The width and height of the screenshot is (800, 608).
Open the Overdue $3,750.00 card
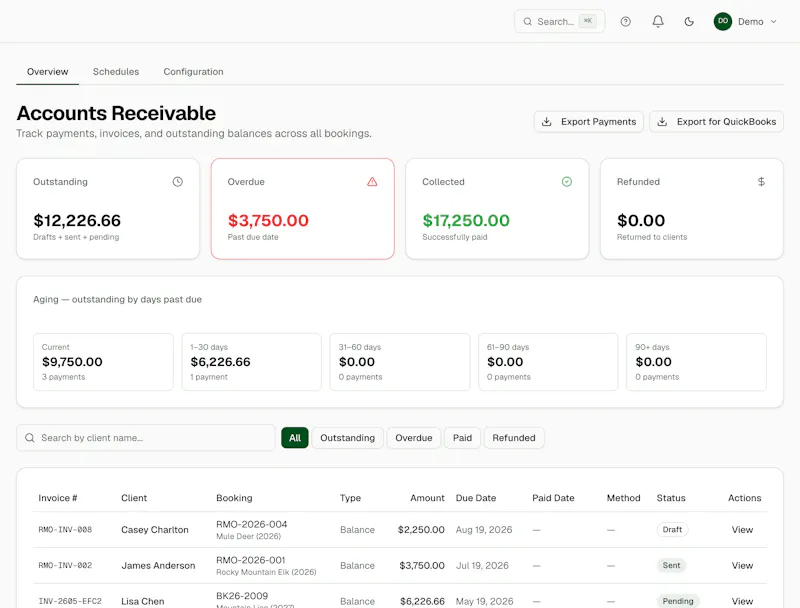303,209
